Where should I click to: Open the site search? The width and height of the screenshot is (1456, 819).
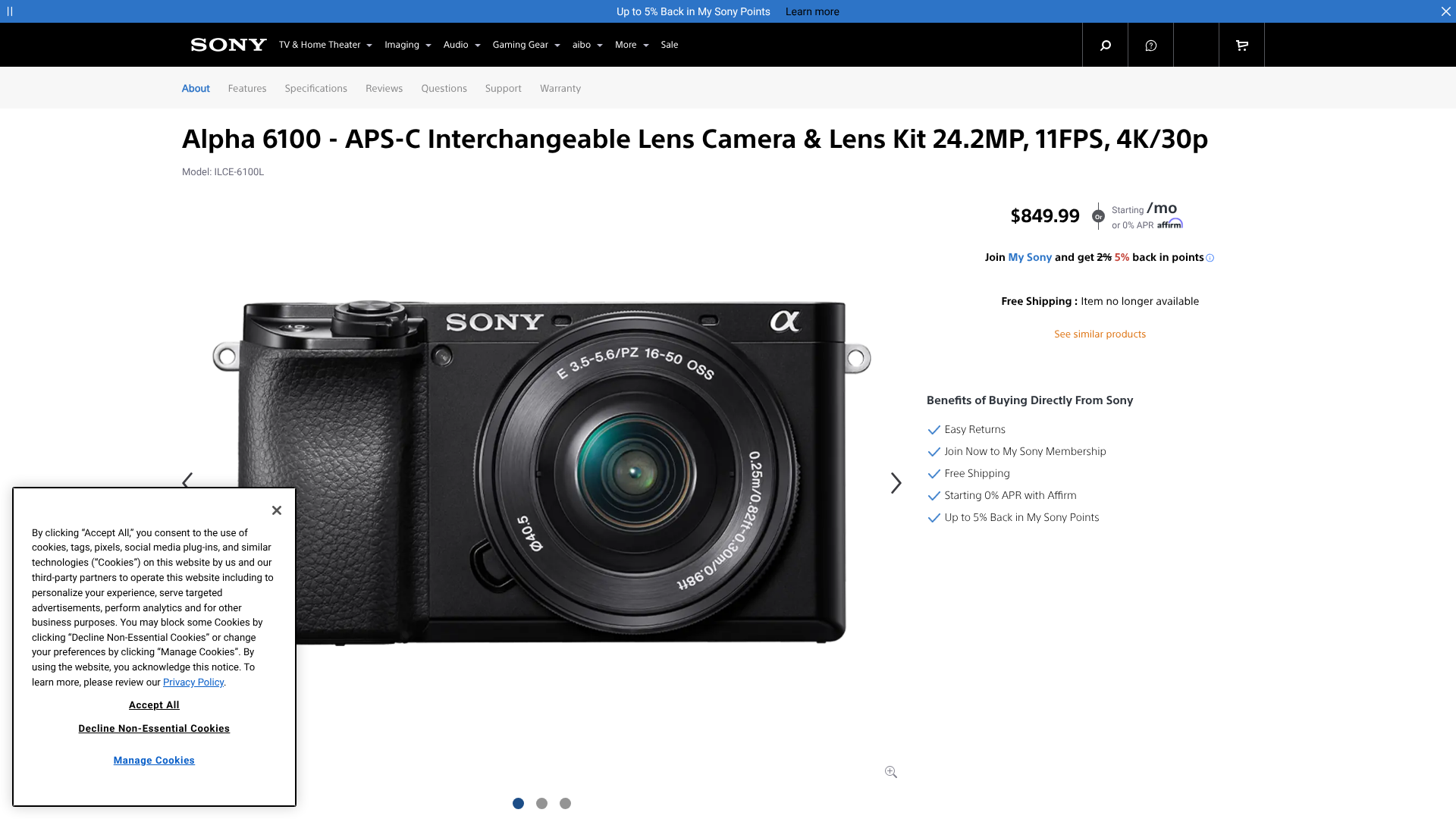tap(1105, 45)
